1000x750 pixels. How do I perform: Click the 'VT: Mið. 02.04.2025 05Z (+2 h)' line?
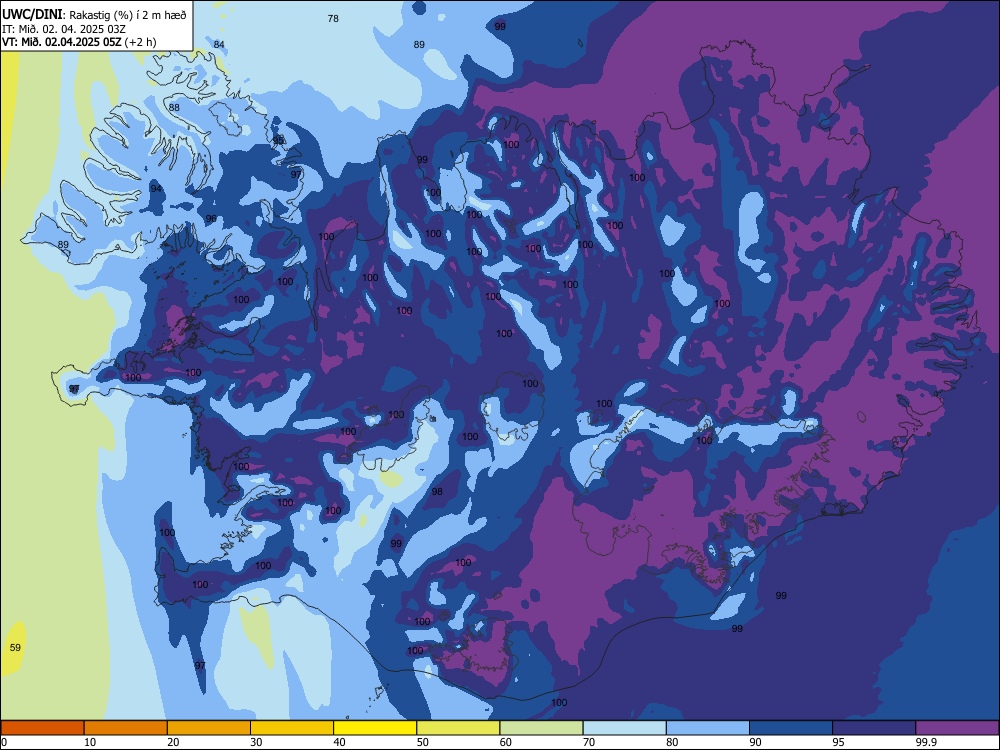79,42
